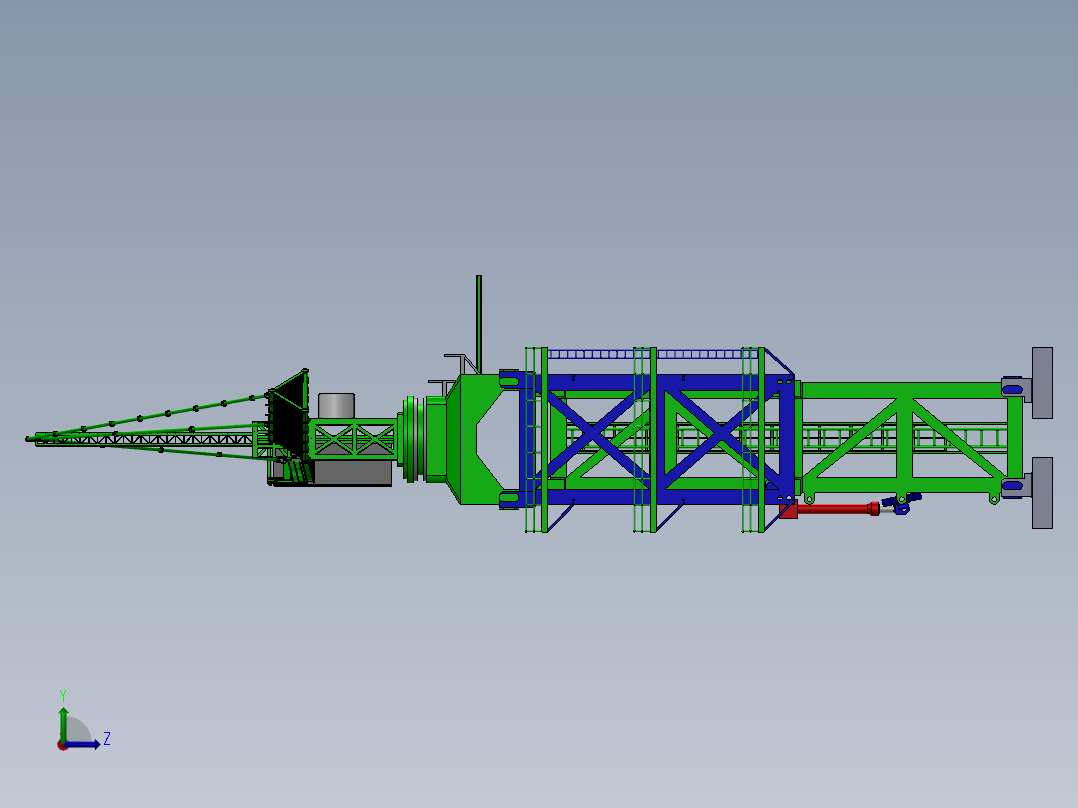Select the gray cylindrical tank on the model
Viewport: 1078px width, 808px height.
pyautogui.click(x=336, y=406)
